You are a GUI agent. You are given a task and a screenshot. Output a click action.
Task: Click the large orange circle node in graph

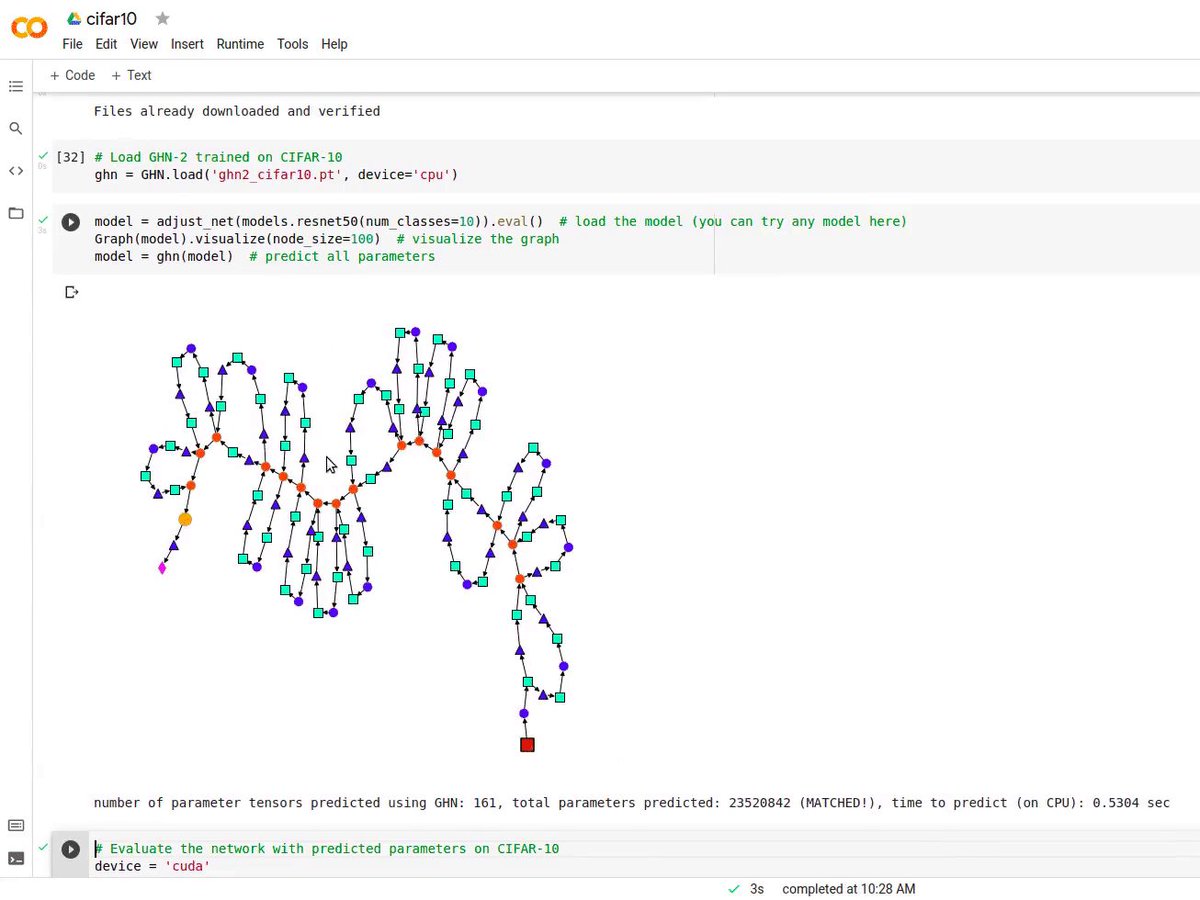pos(184,519)
